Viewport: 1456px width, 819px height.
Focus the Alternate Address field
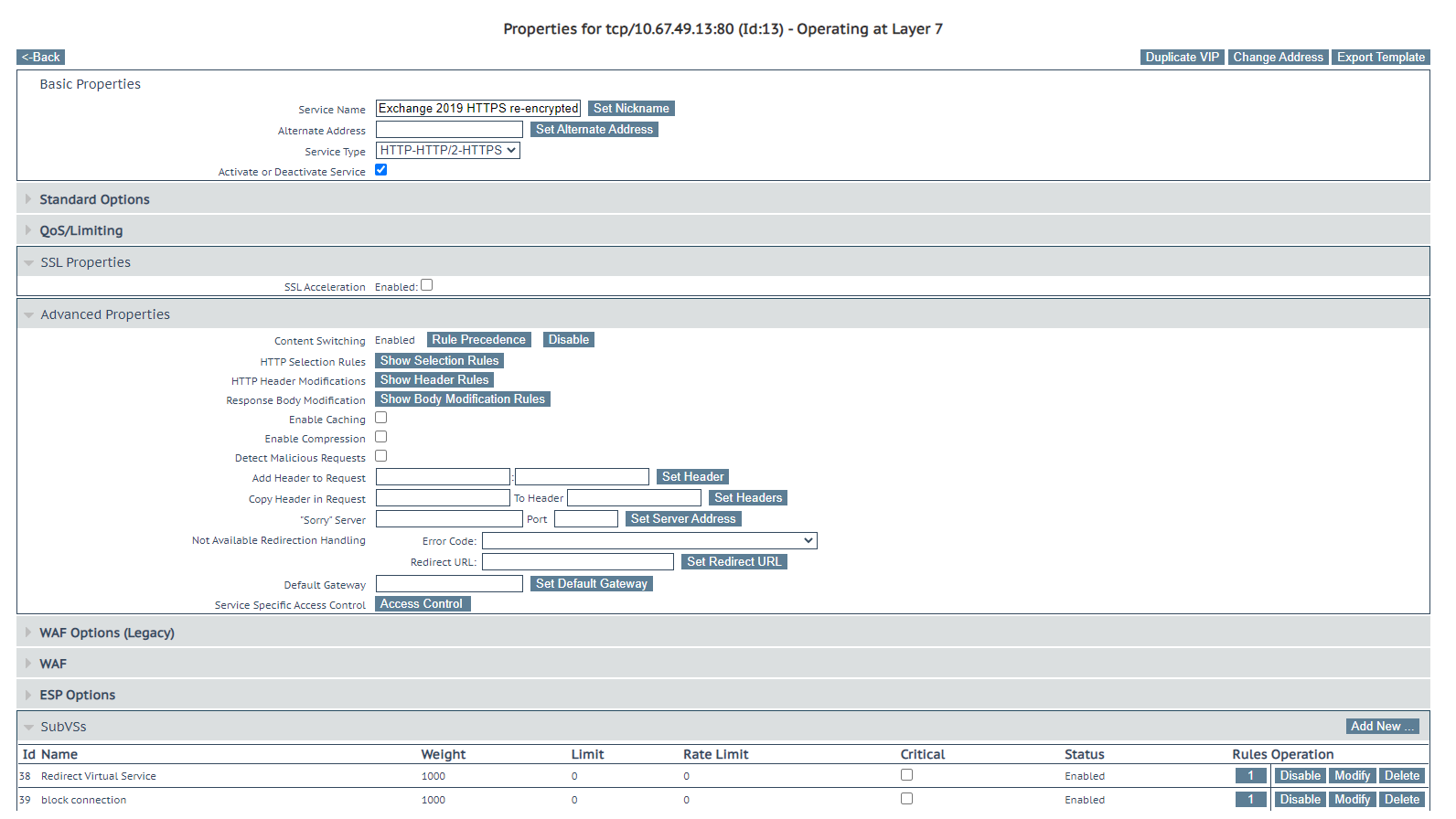point(449,130)
